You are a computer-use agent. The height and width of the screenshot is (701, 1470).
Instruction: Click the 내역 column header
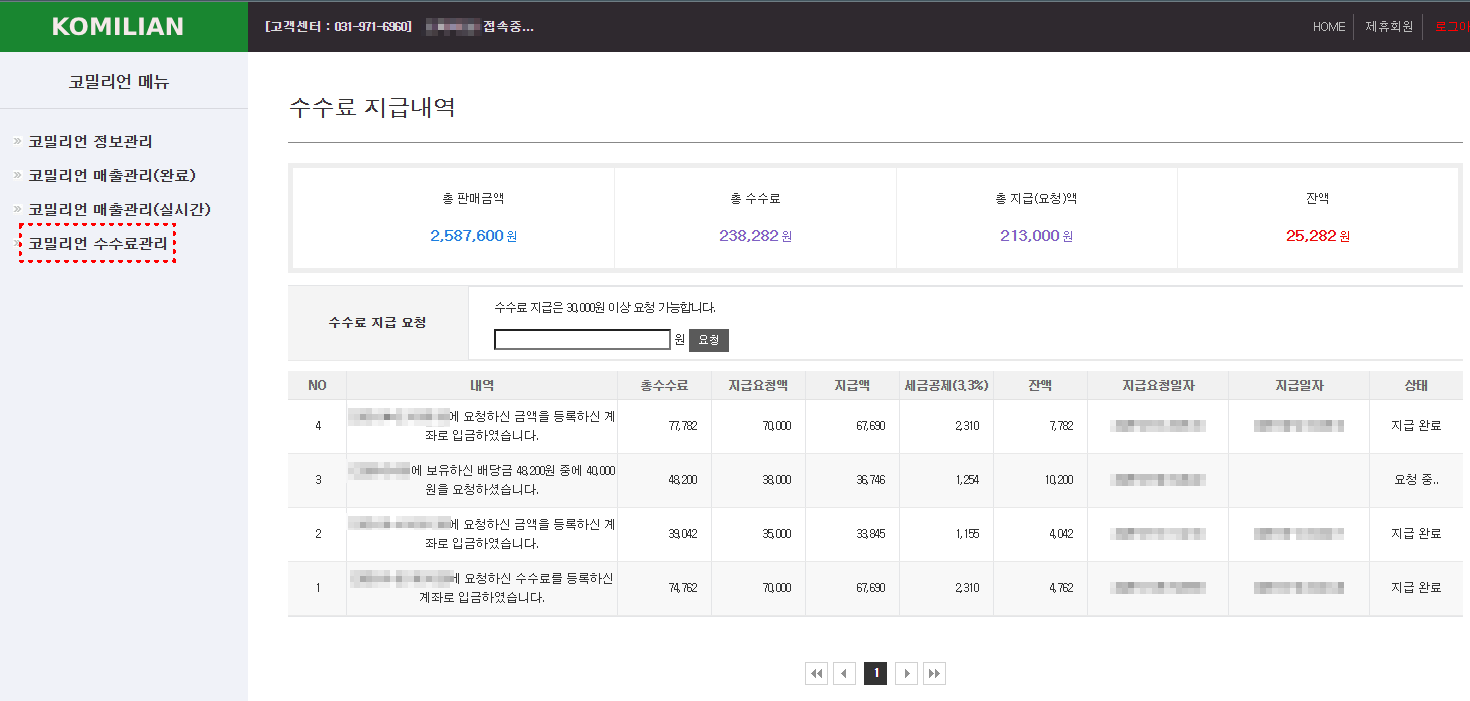pyautogui.click(x=482, y=386)
